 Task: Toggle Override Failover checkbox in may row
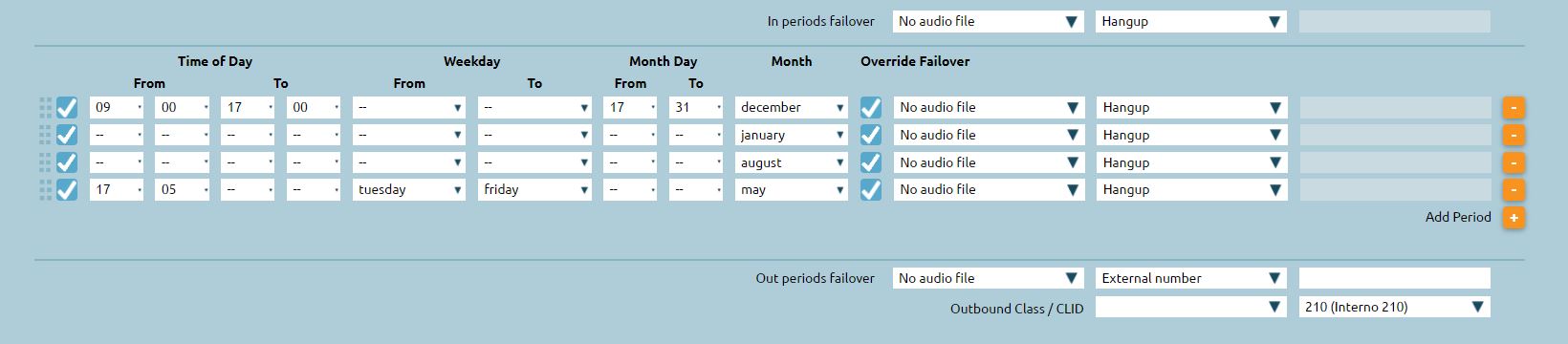871,190
